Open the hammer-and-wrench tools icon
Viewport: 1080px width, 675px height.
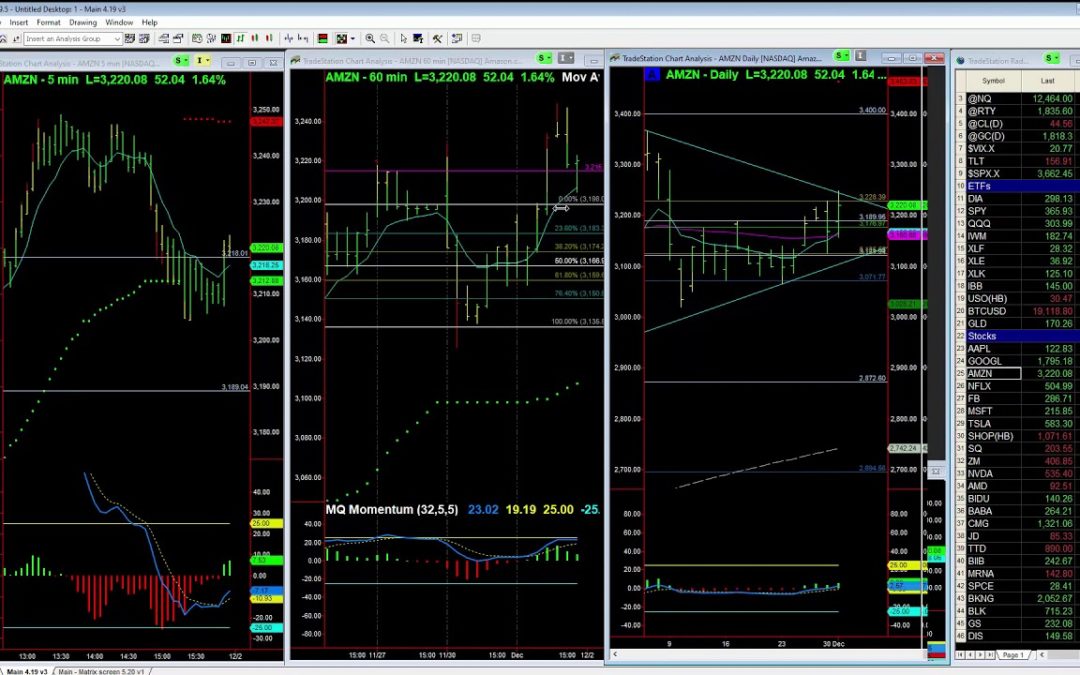437,39
